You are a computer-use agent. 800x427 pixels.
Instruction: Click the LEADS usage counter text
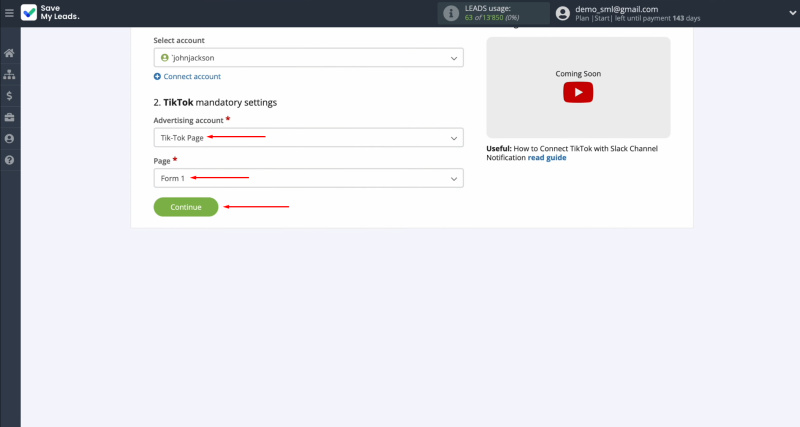click(x=492, y=17)
